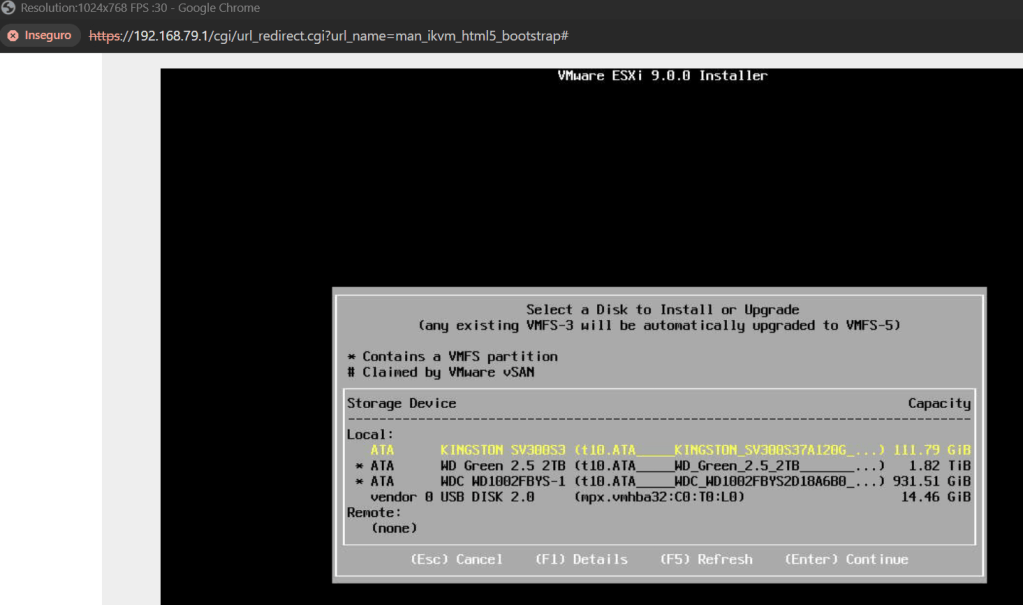Click the 111.79 GiB capacity value
1023x605 pixels.
point(931,450)
